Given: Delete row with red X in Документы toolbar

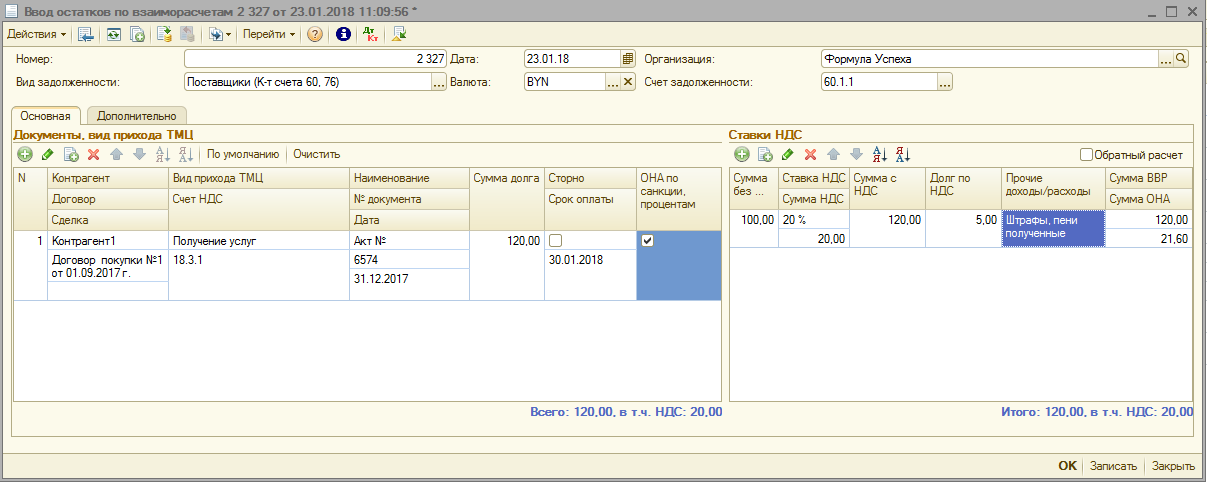Looking at the screenshot, I should 94,154.
